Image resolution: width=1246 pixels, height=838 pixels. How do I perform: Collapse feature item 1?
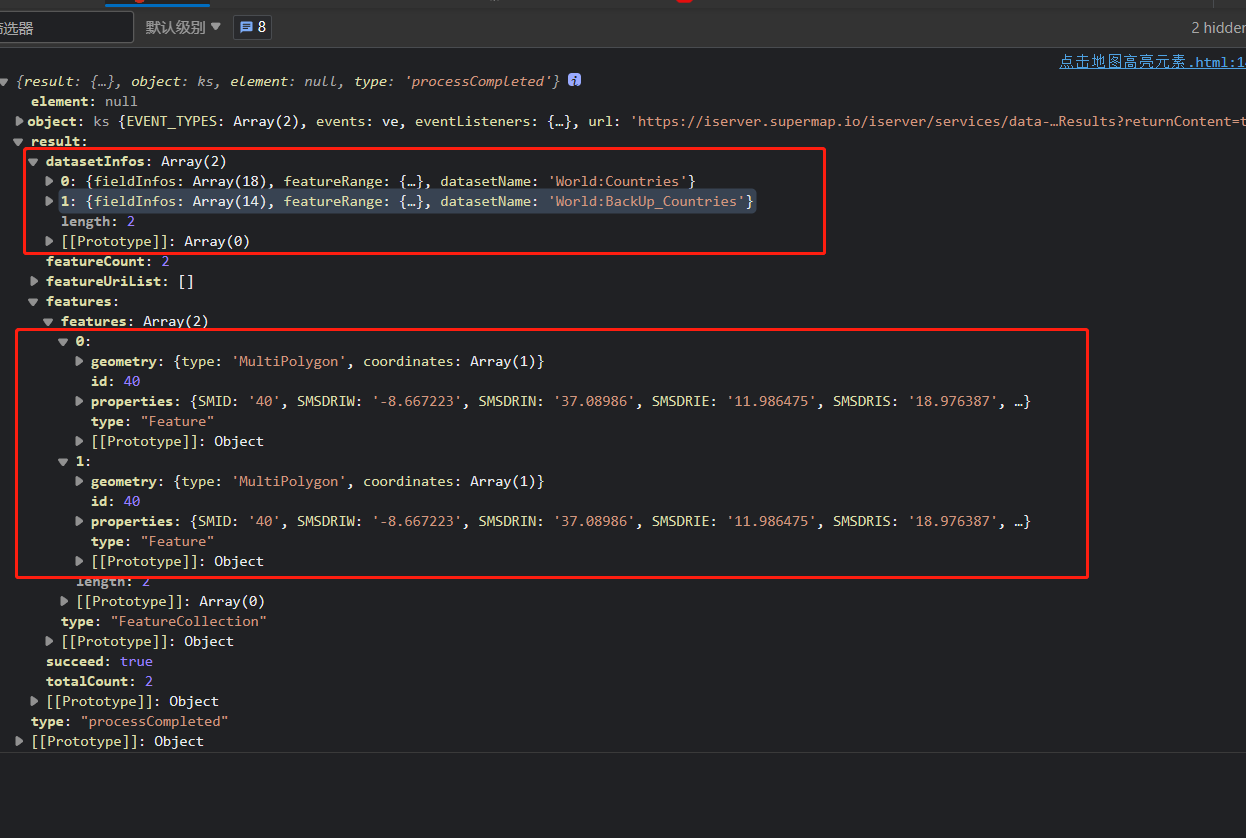click(65, 461)
